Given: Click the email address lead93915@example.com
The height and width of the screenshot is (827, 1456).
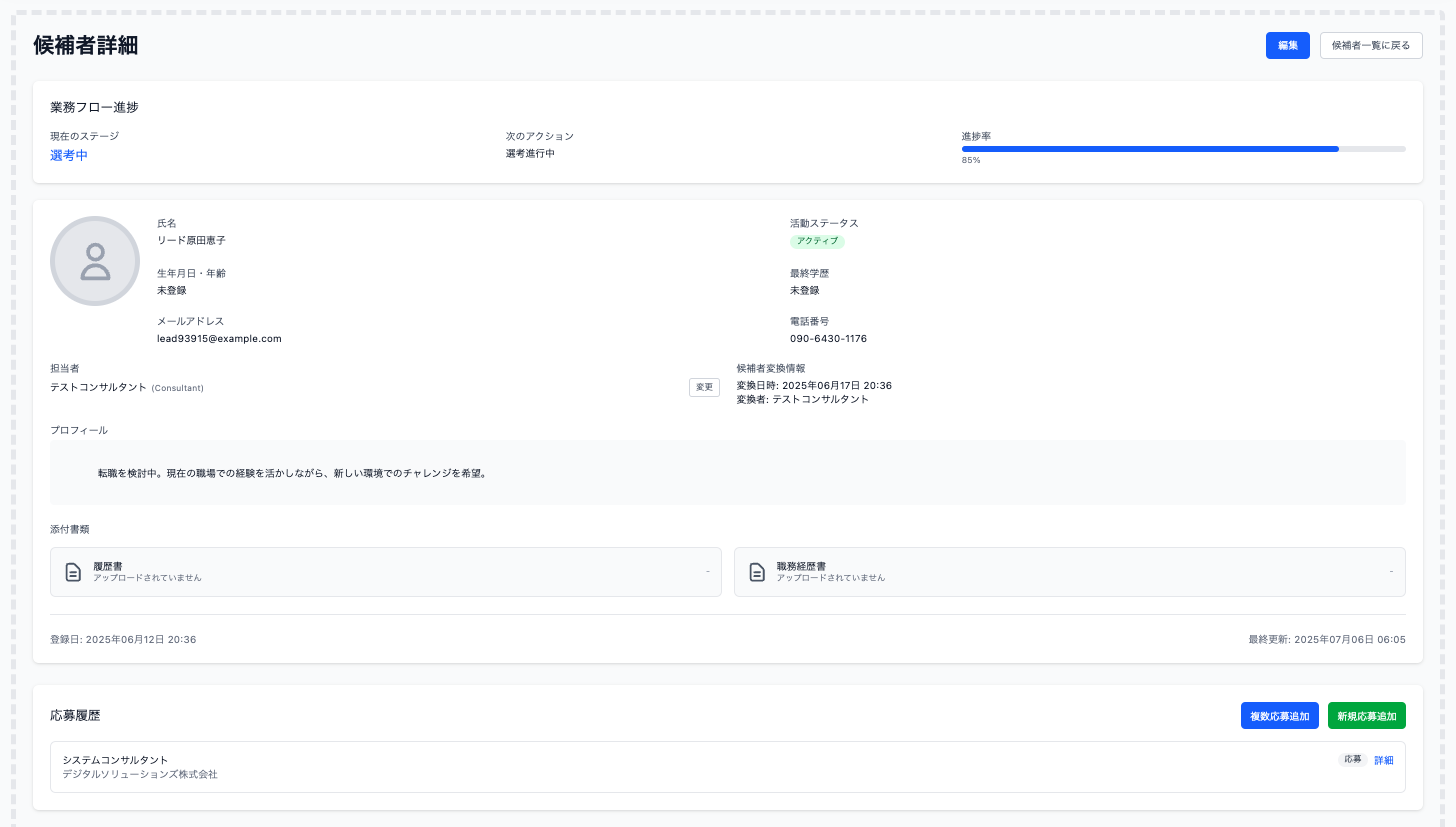Looking at the screenshot, I should (219, 339).
